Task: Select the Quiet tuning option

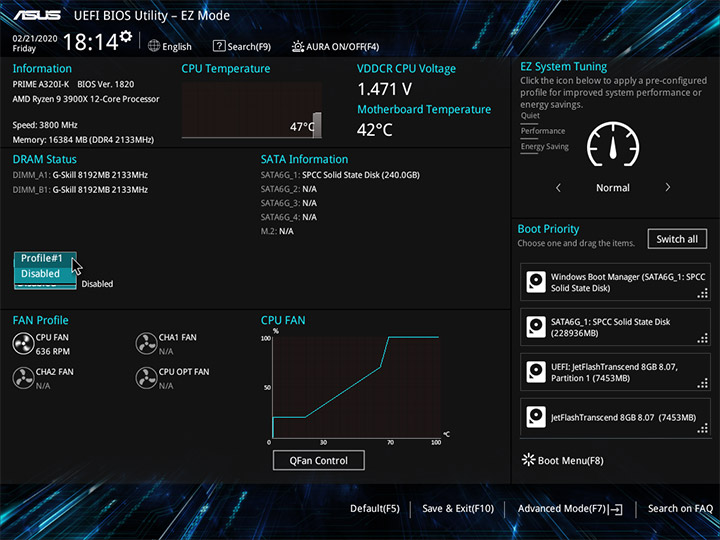Action: (x=530, y=116)
